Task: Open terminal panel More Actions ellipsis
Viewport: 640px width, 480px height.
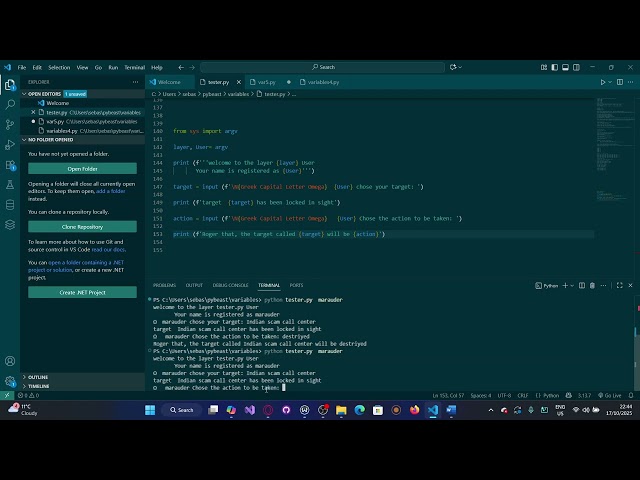Action: [603, 285]
